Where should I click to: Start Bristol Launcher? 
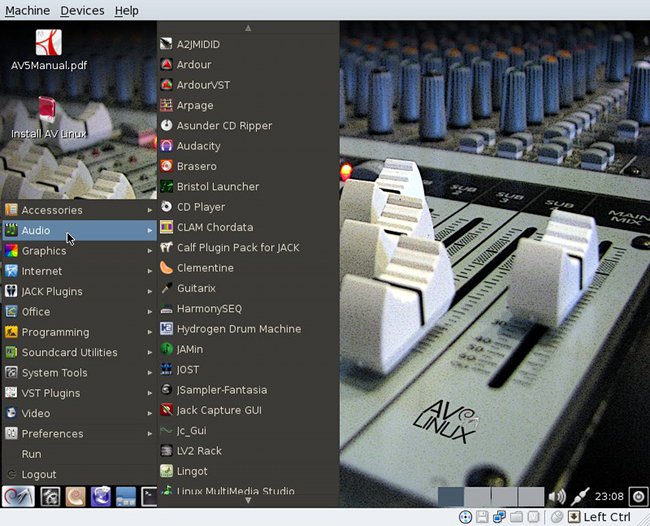pos(248,187)
